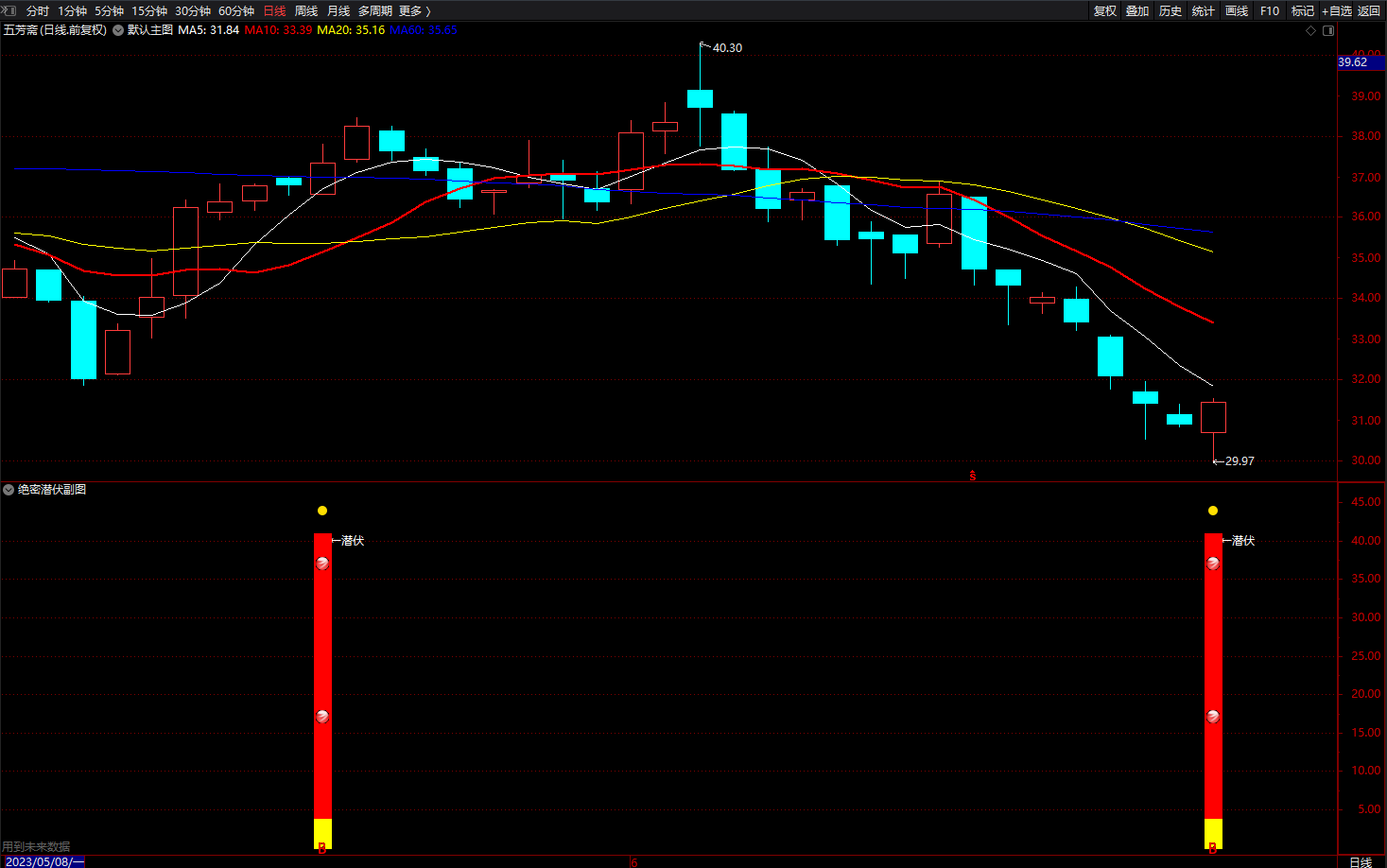Select the 日线 daily period
This screenshot has width=1387, height=868.
274,11
